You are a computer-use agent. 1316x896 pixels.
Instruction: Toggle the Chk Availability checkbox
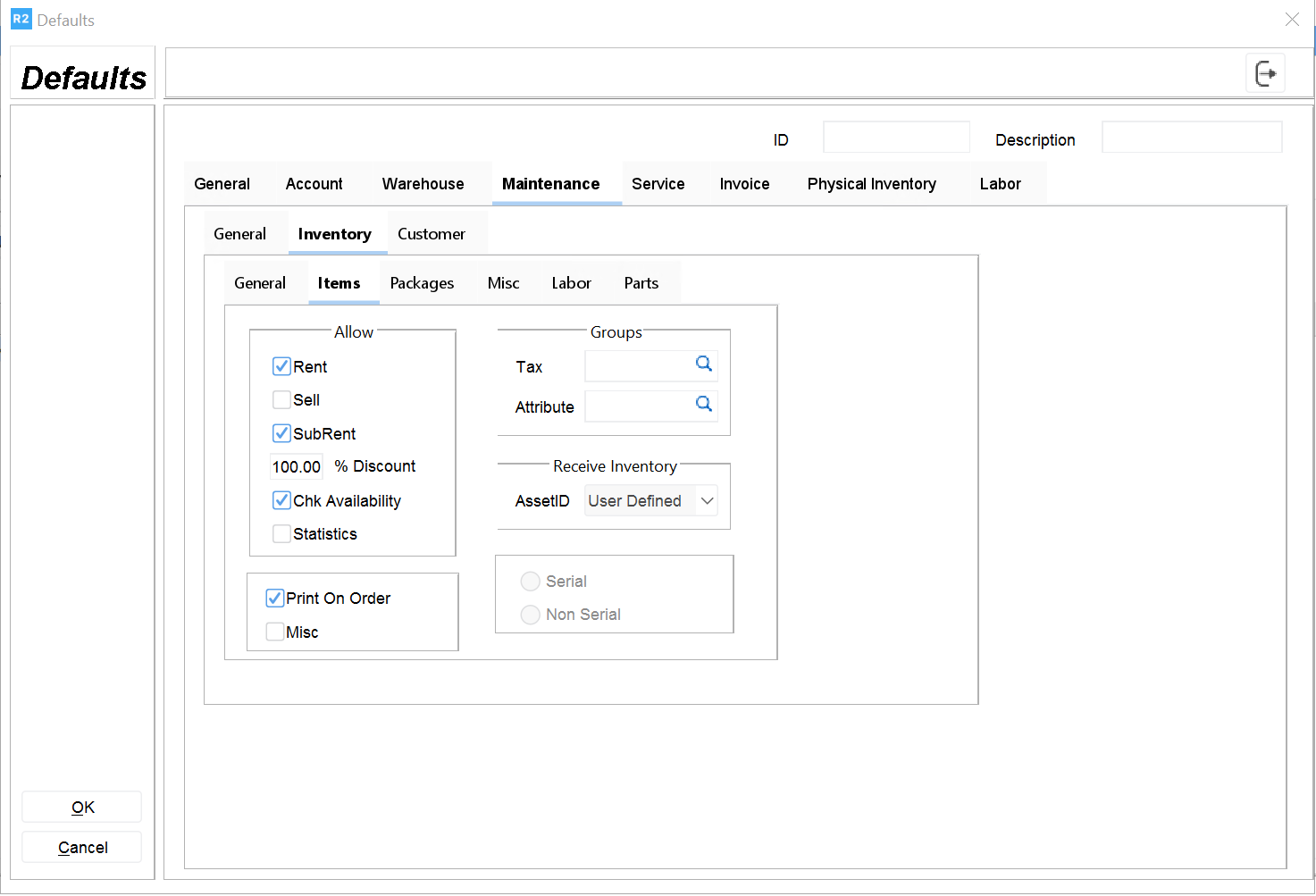coord(281,500)
